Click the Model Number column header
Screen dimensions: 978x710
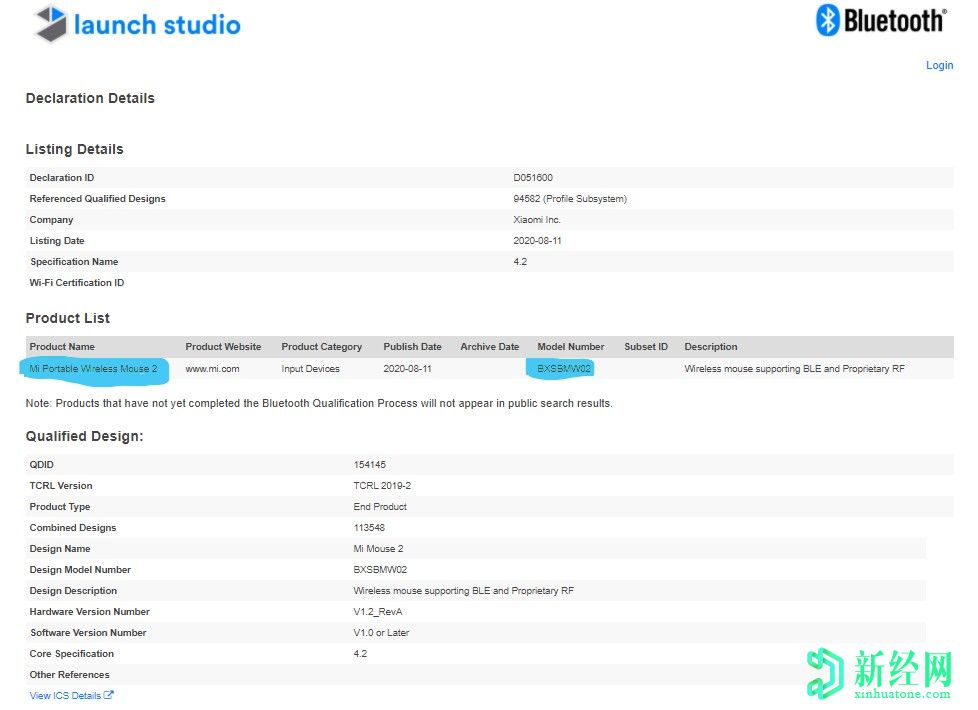570,347
